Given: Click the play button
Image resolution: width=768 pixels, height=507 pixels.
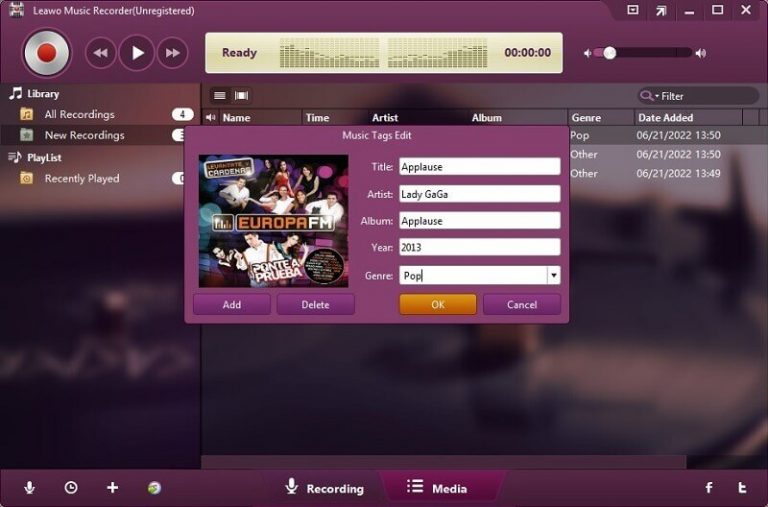Looking at the screenshot, I should (137, 53).
